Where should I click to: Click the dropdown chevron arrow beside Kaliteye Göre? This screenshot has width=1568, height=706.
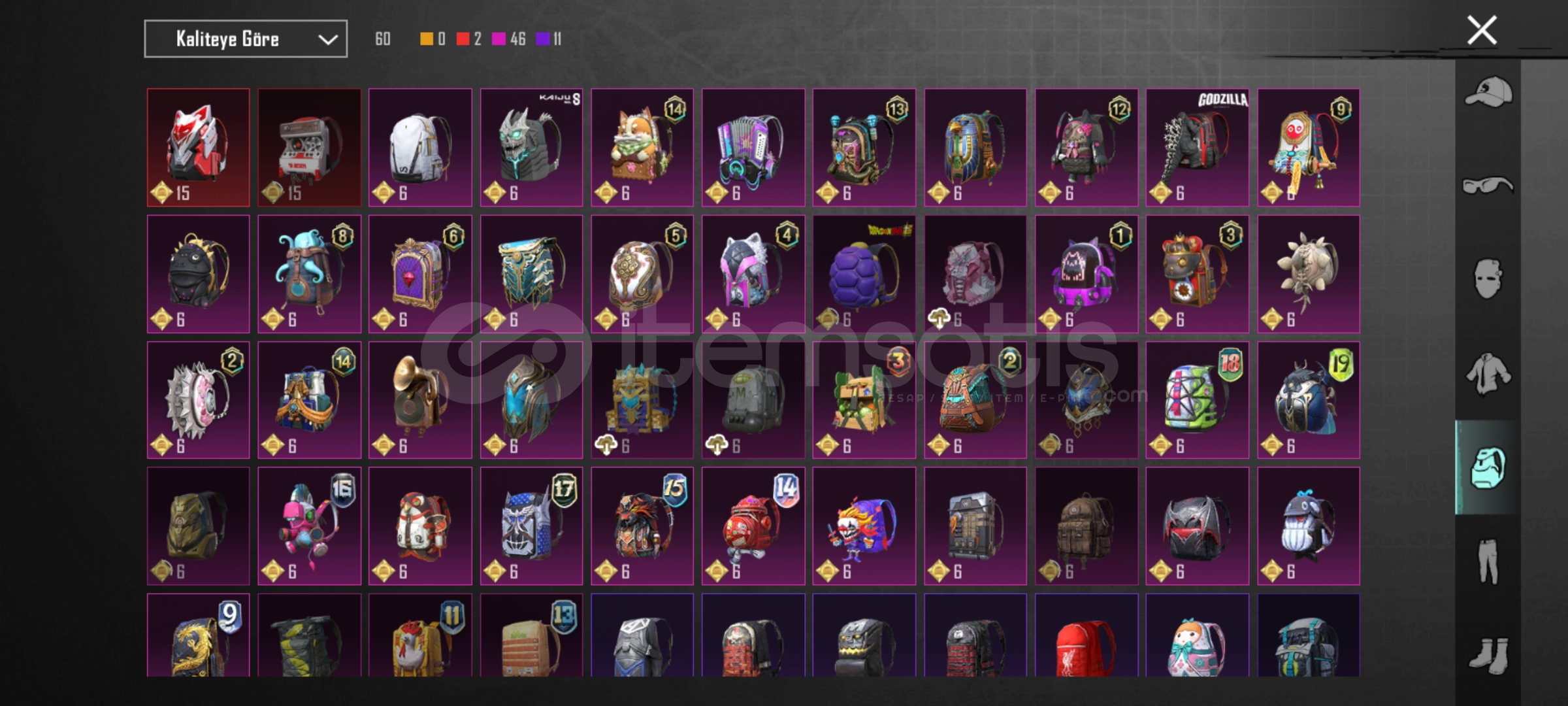click(327, 40)
